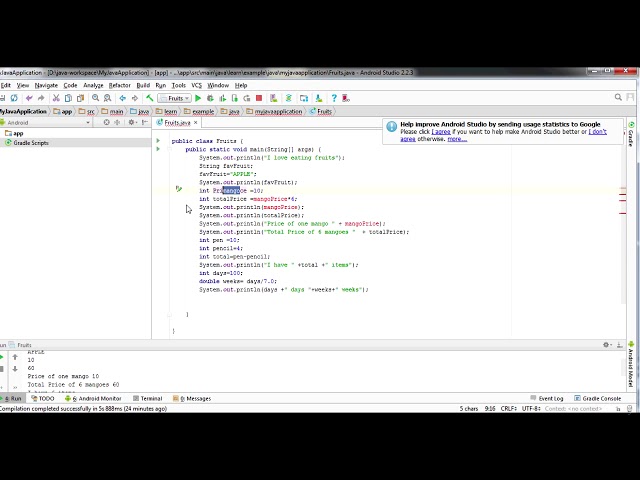The image size is (640, 480).
Task: Click the Paste clipboard icon
Action: coord(80,98)
